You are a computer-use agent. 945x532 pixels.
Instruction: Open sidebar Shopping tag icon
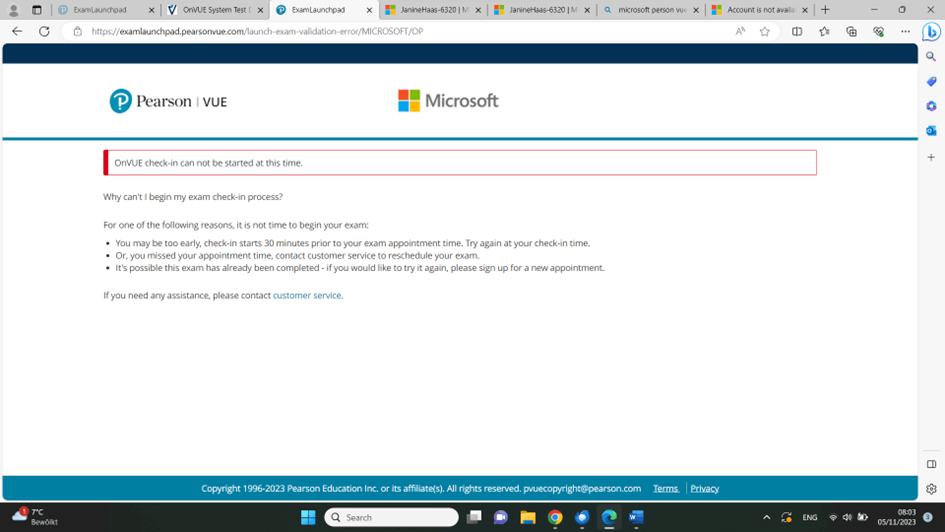[x=931, y=81]
